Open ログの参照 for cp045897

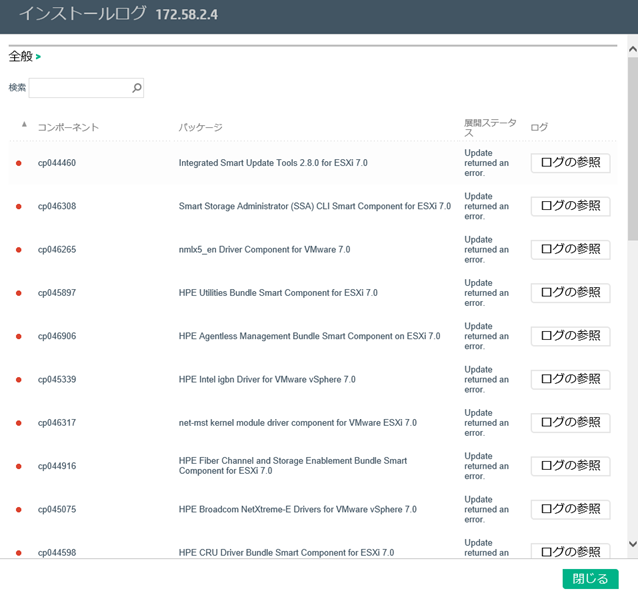(x=570, y=293)
